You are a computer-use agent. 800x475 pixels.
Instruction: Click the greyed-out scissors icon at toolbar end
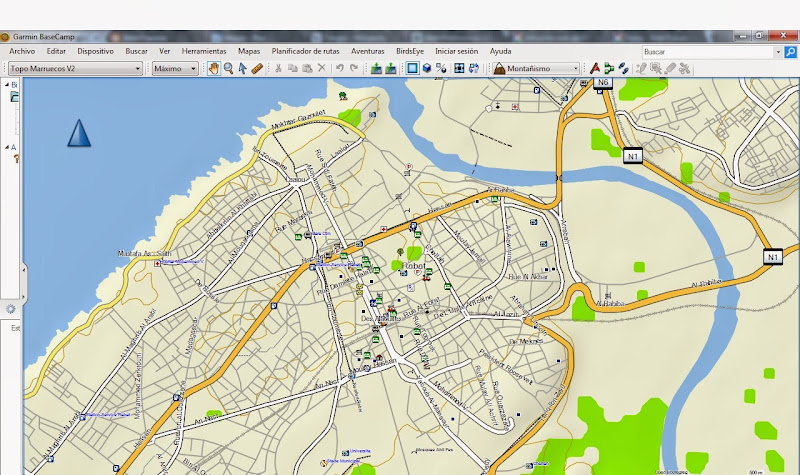click(x=685, y=68)
